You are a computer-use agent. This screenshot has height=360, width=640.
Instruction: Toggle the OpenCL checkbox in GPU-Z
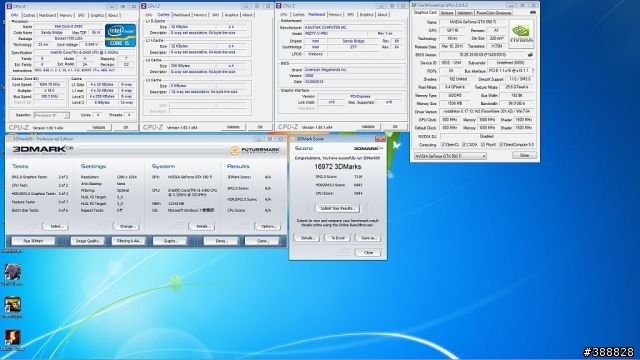[x=443, y=144]
